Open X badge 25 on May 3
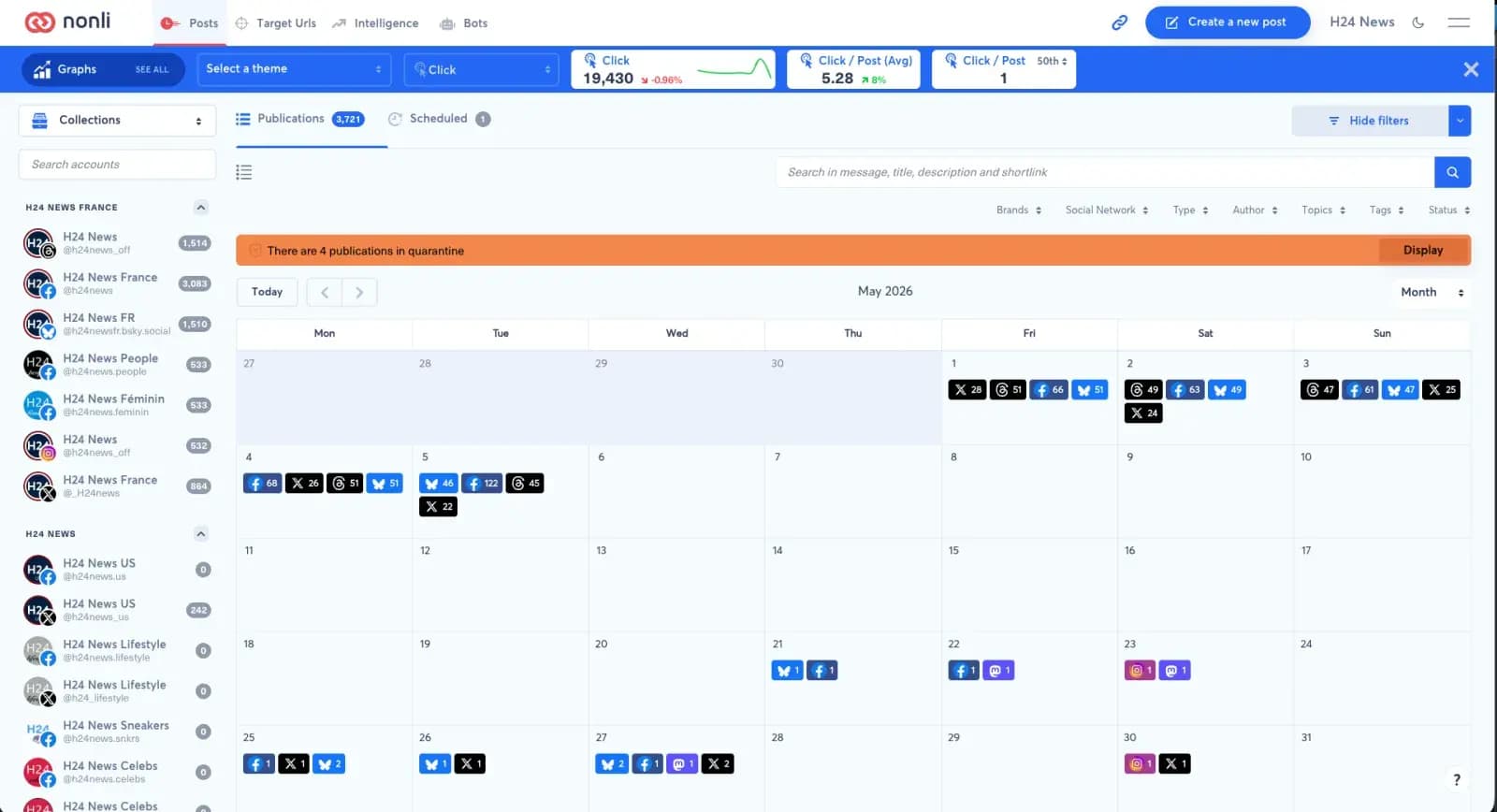This screenshot has width=1497, height=812. coord(1441,390)
